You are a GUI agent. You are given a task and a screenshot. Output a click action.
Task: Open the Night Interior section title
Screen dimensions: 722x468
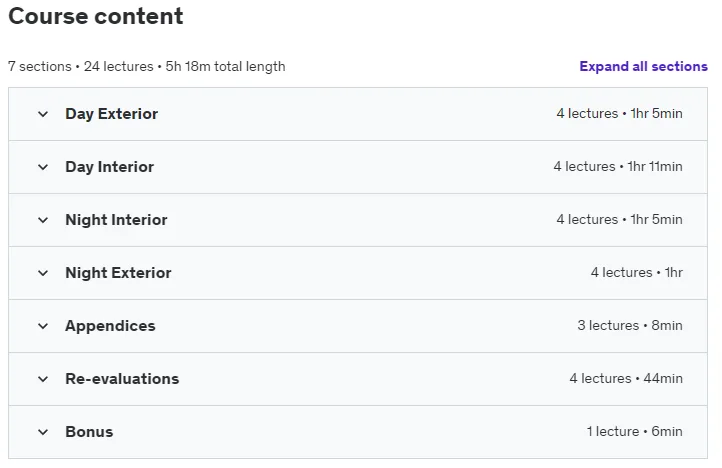(116, 220)
